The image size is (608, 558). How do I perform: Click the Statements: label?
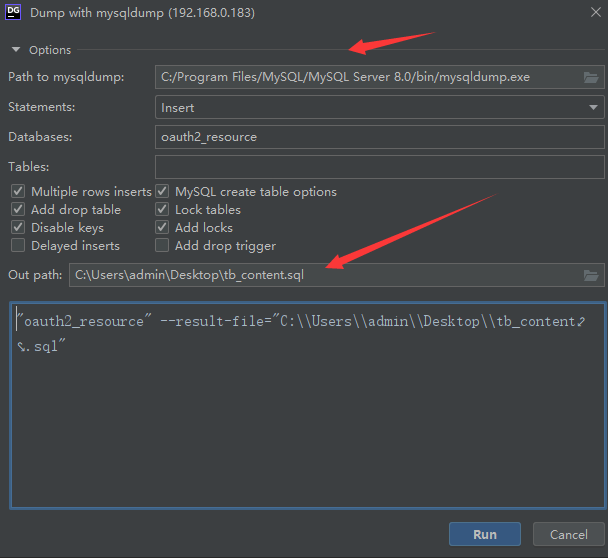point(41,107)
